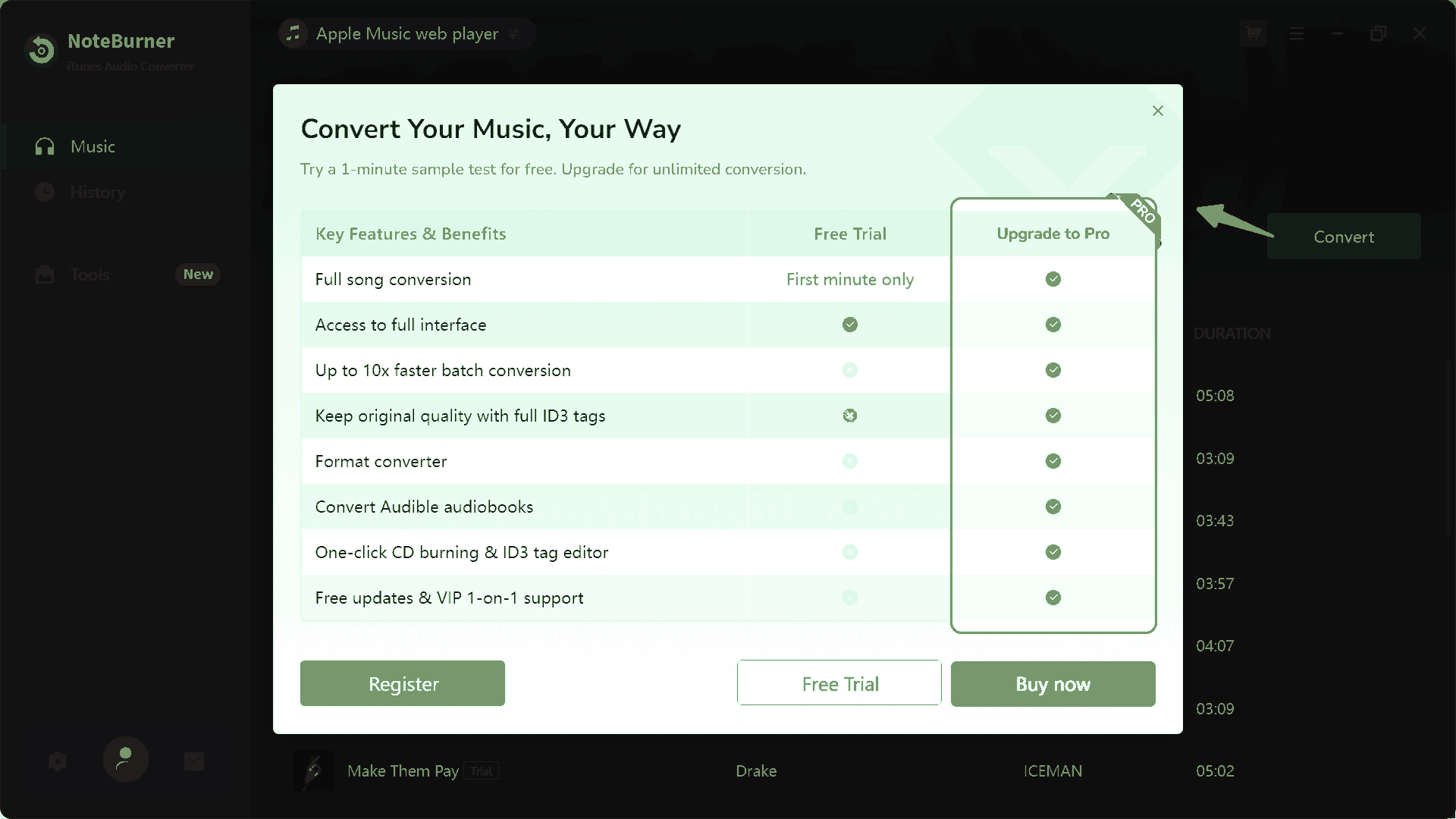Click 'Up to 10x faster batch conversion'
This screenshot has height=819, width=1456.
[x=443, y=370]
